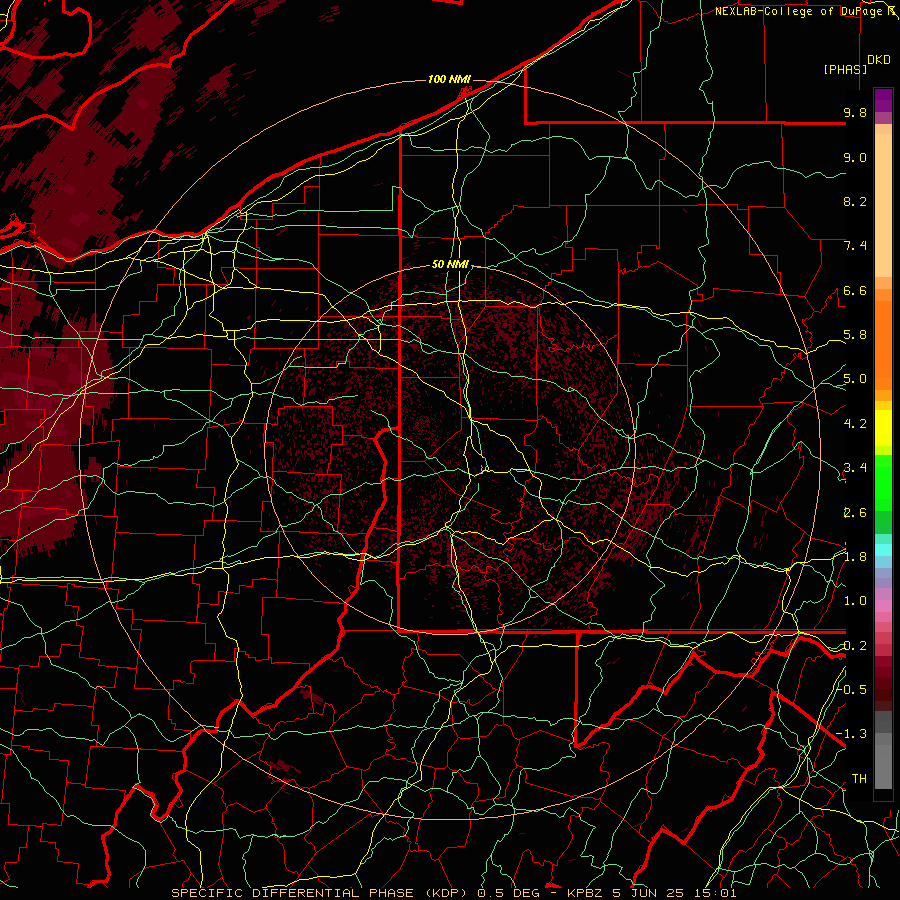Viewport: 900px width, 900px height.
Task: Select the 3.4 legend value
Action: (855, 468)
